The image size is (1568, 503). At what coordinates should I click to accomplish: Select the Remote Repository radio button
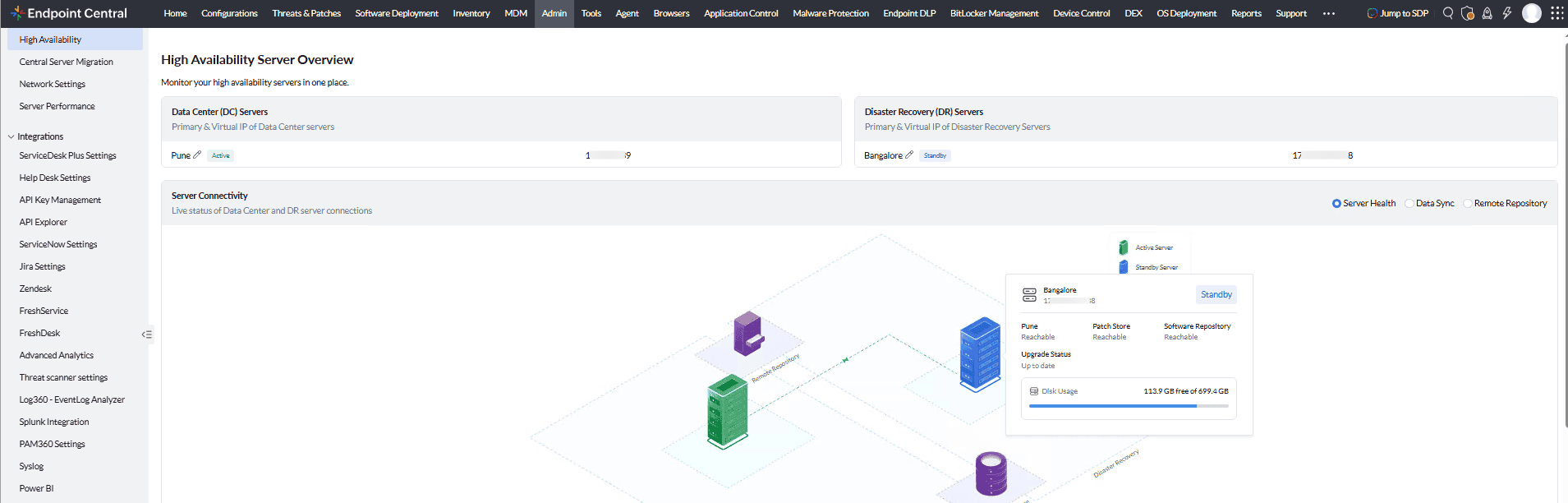(x=1468, y=203)
